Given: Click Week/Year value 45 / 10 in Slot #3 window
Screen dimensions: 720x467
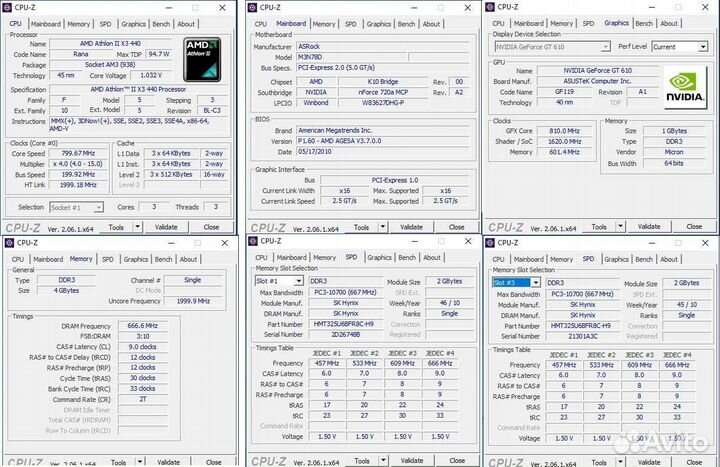Looking at the screenshot, I should coord(686,305).
